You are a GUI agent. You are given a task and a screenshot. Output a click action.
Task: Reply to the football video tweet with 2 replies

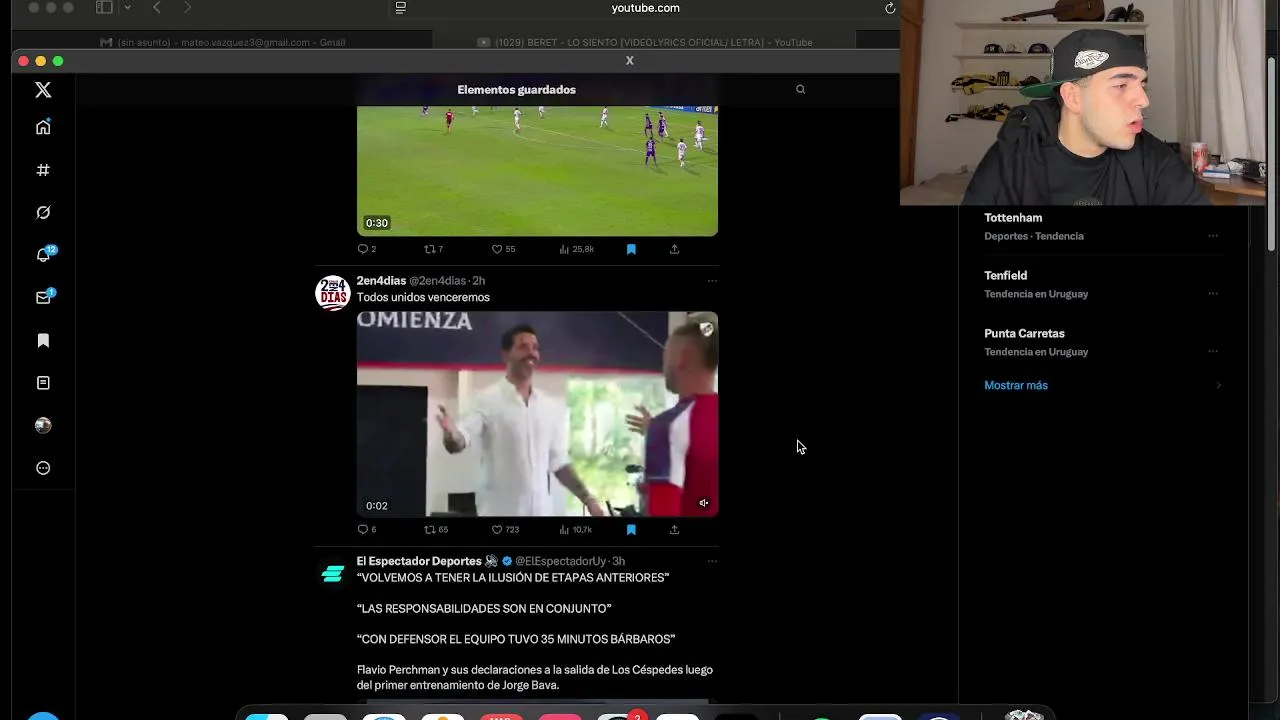pos(366,249)
